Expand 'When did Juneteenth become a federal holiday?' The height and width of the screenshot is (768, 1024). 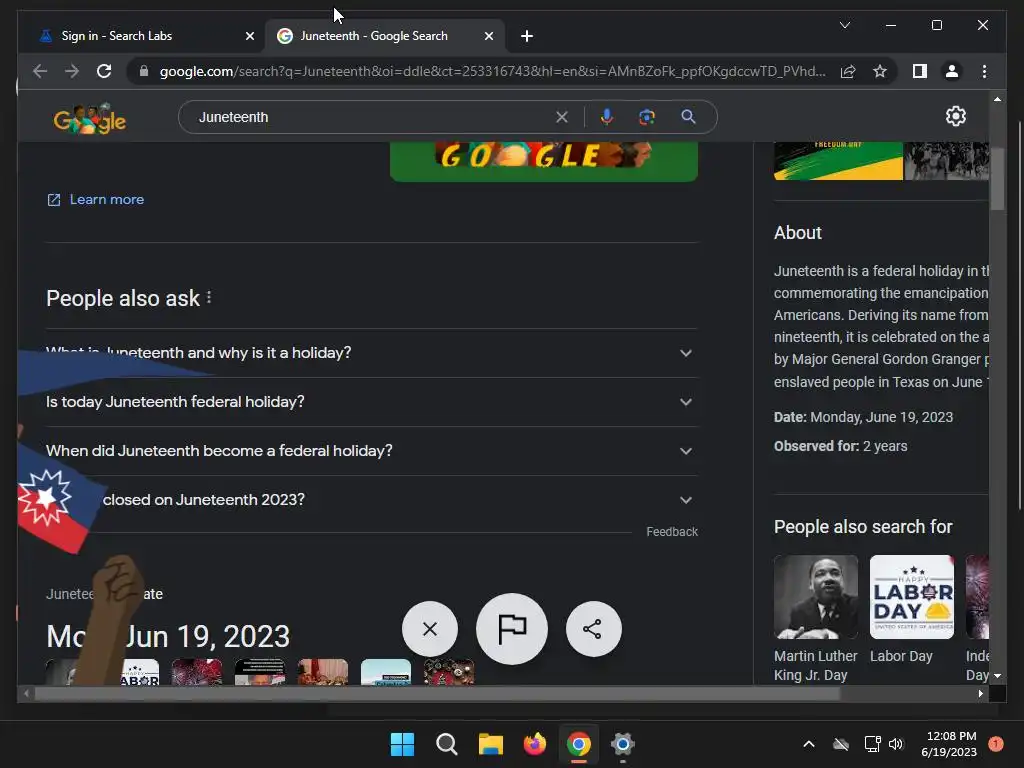click(372, 451)
